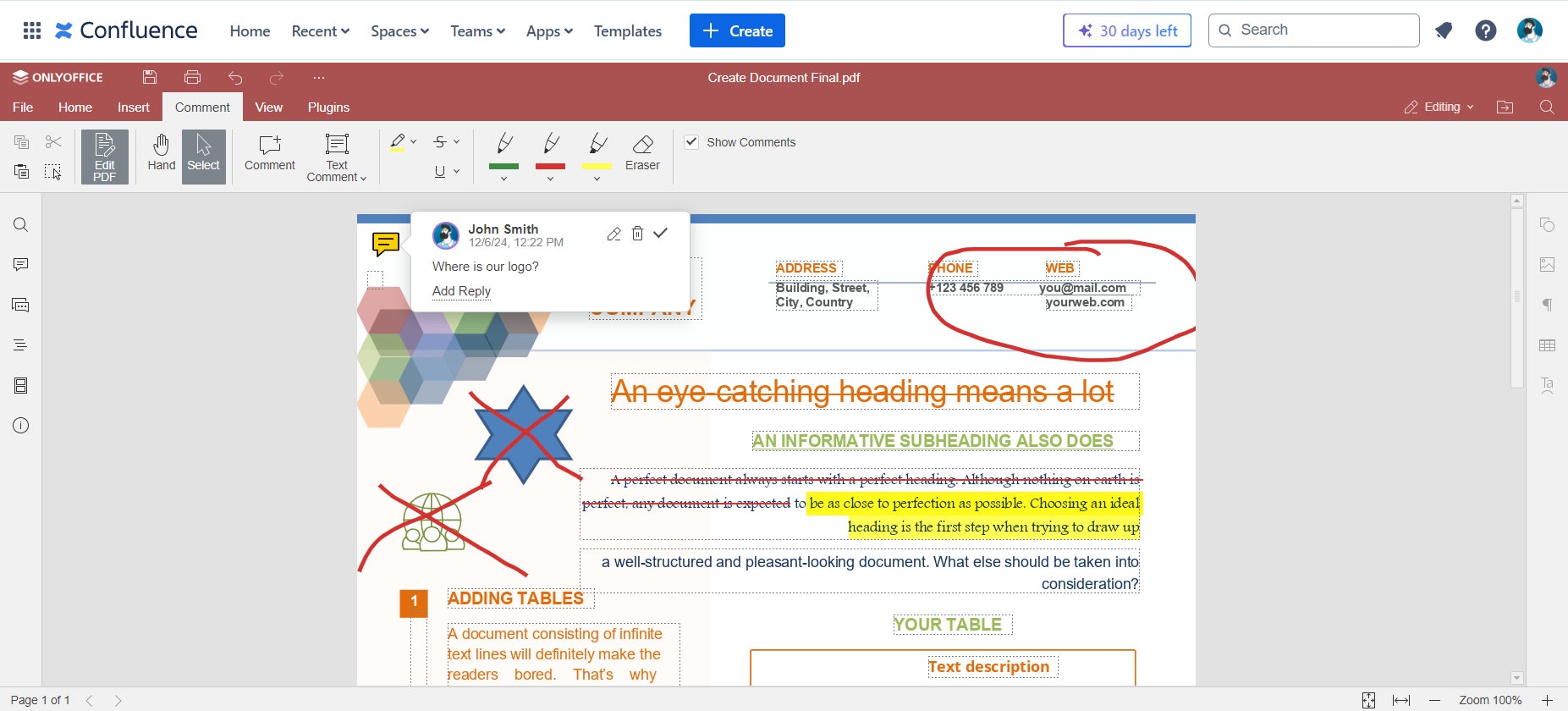Open the Find panel in left sidebar
1568x711 pixels.
coord(21,224)
